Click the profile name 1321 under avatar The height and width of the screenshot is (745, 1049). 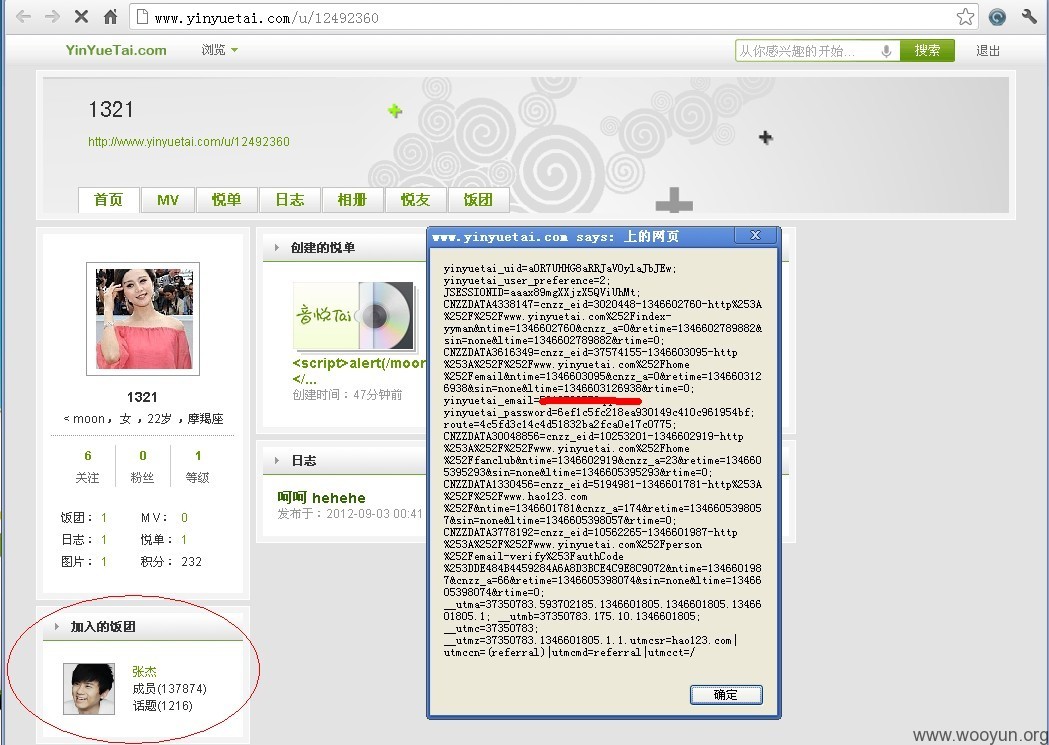pyautogui.click(x=142, y=397)
